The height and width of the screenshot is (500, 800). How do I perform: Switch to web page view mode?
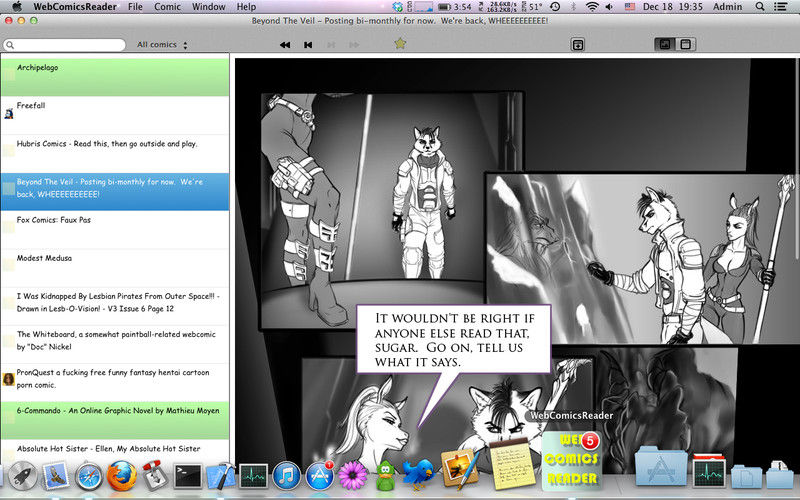(x=686, y=44)
